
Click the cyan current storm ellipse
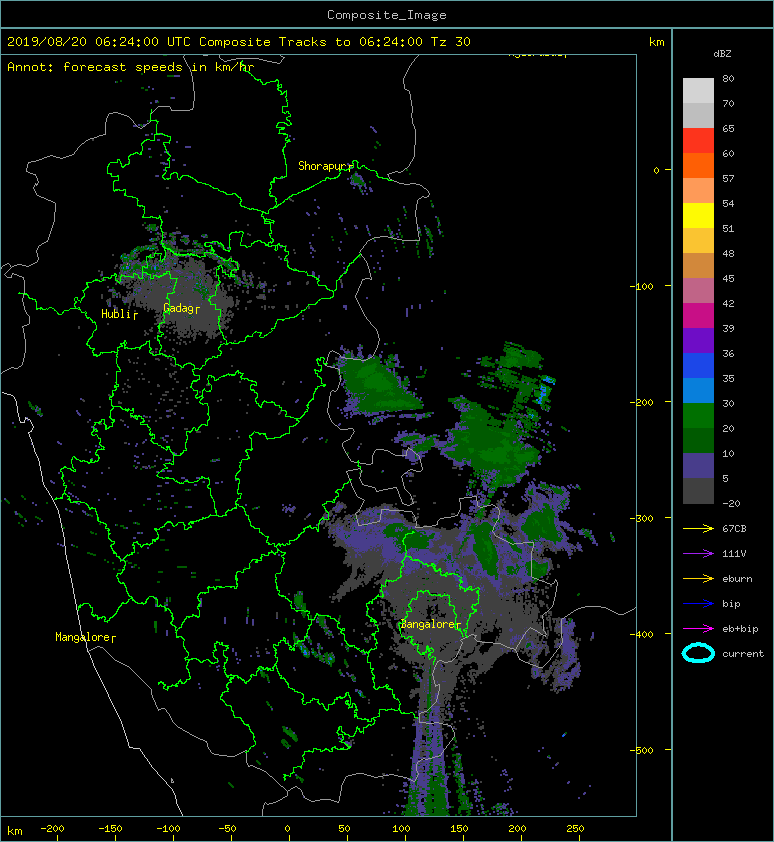[x=698, y=654]
